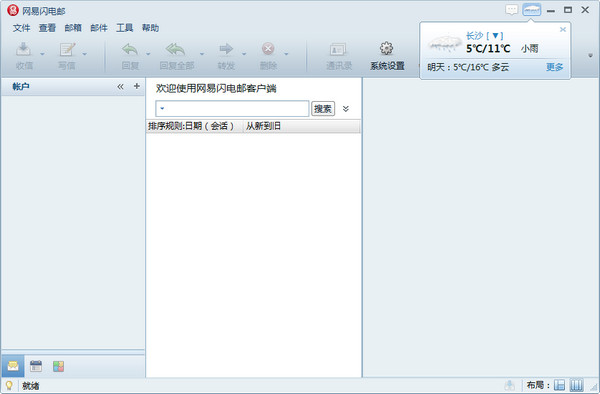
Task: Click the 搜索 button
Action: pos(323,109)
